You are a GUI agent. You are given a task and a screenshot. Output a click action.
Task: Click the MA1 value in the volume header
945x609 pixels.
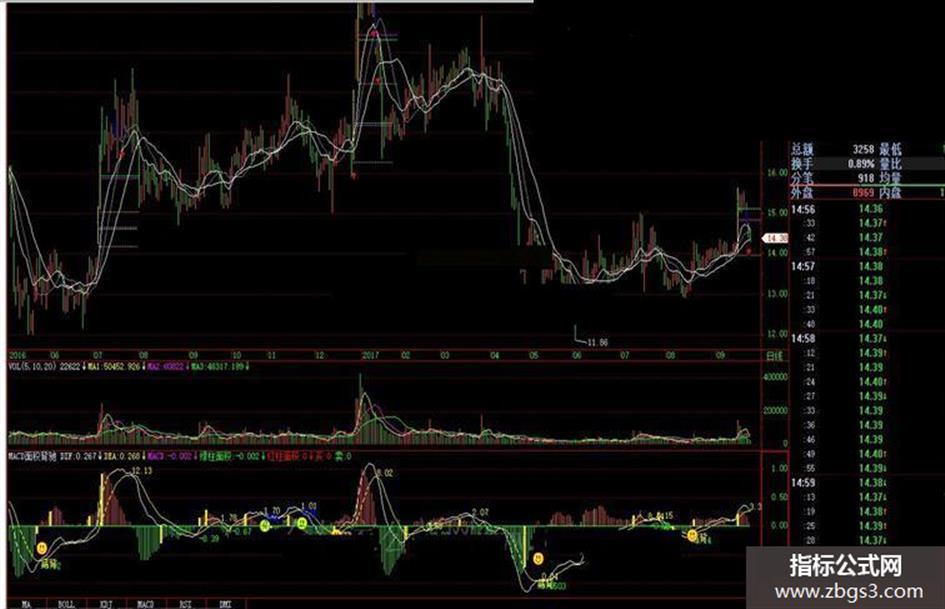click(116, 366)
